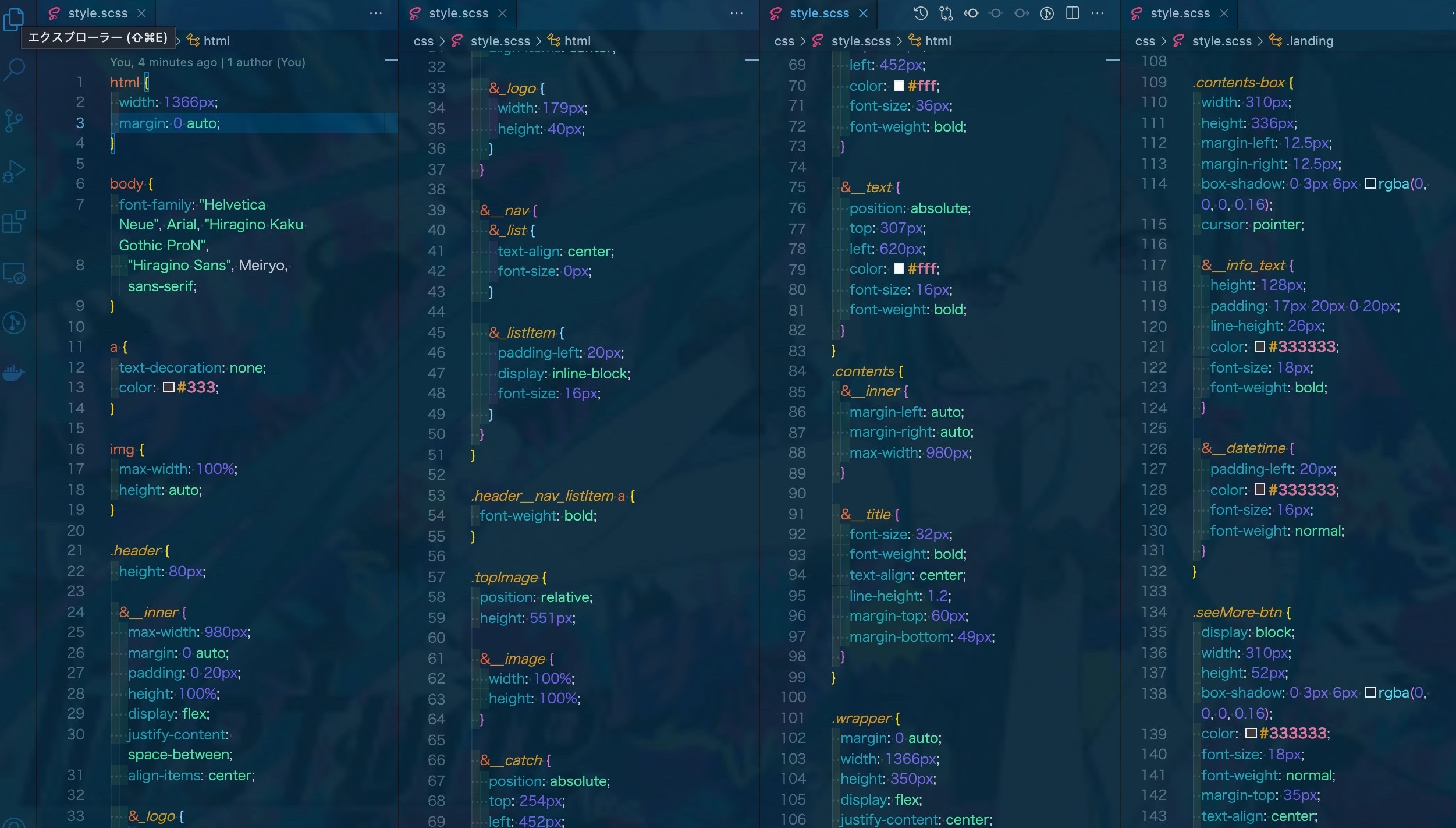Click the 'You, 4 minutes ago' blame code lens
This screenshot has width=1456, height=828.
click(x=164, y=62)
